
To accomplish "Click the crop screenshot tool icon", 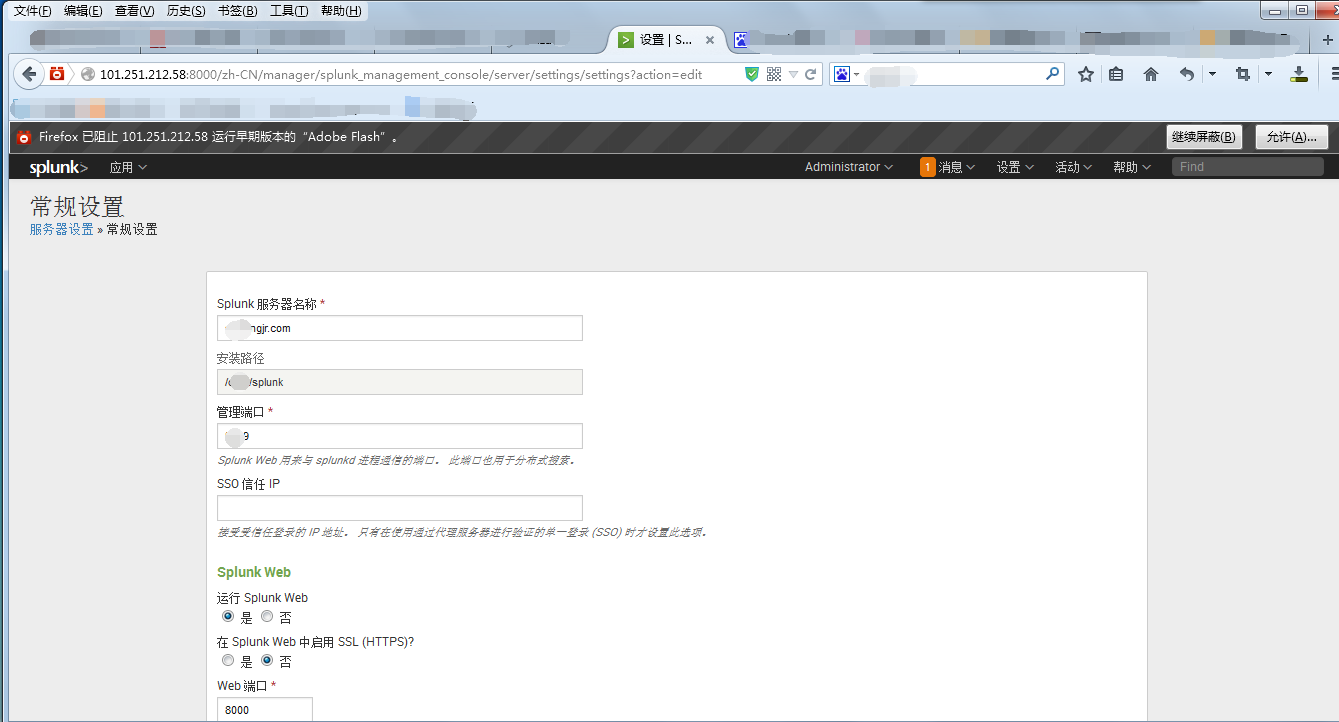I will (x=1243, y=74).
